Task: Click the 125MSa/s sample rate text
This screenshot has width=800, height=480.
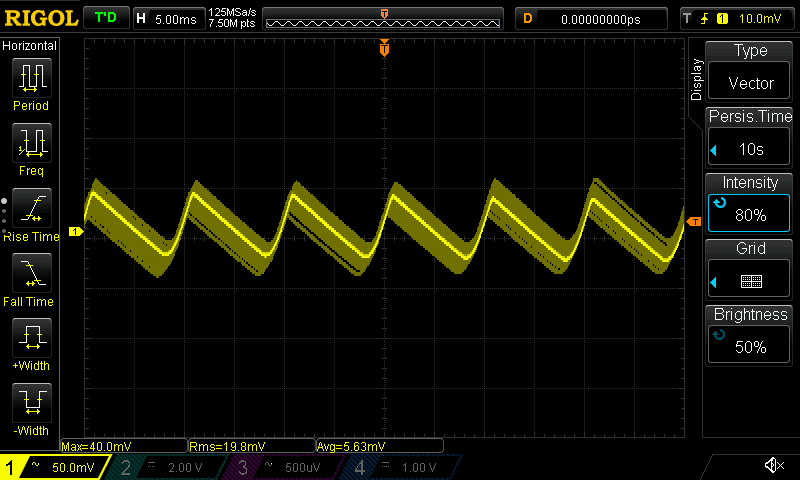Action: [x=232, y=12]
